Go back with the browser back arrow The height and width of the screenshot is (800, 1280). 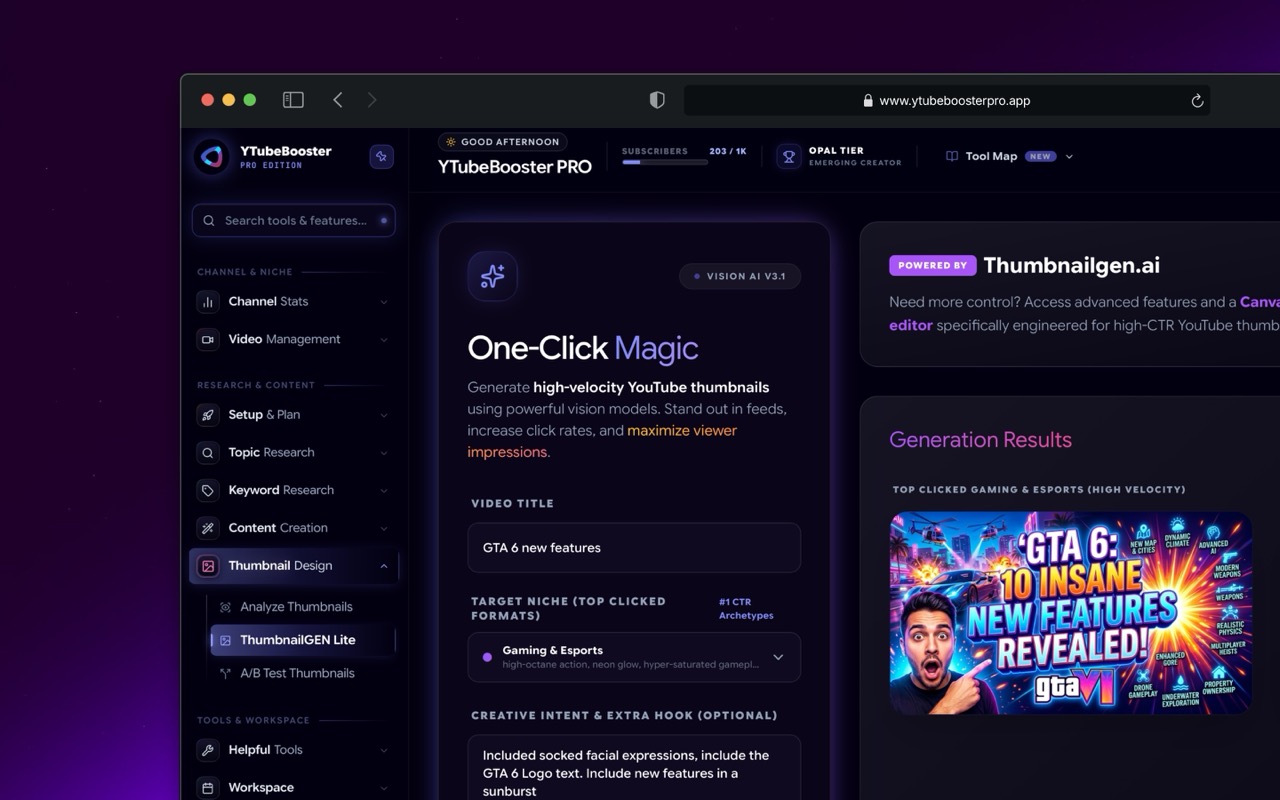pos(338,100)
